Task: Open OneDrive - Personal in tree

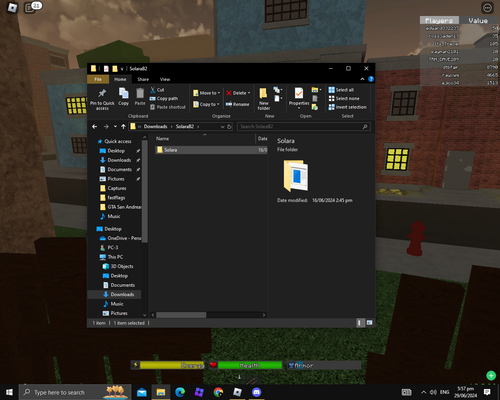Action: point(120,238)
